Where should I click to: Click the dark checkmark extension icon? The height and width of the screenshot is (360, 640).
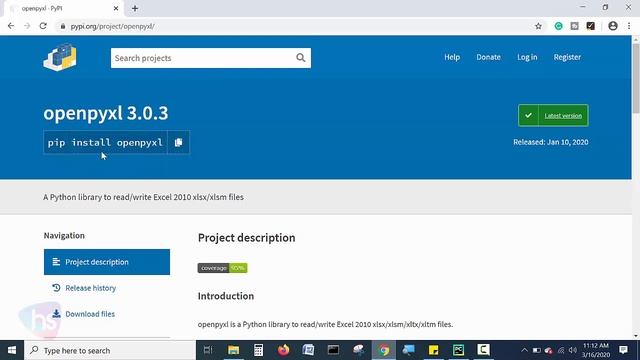(590, 26)
